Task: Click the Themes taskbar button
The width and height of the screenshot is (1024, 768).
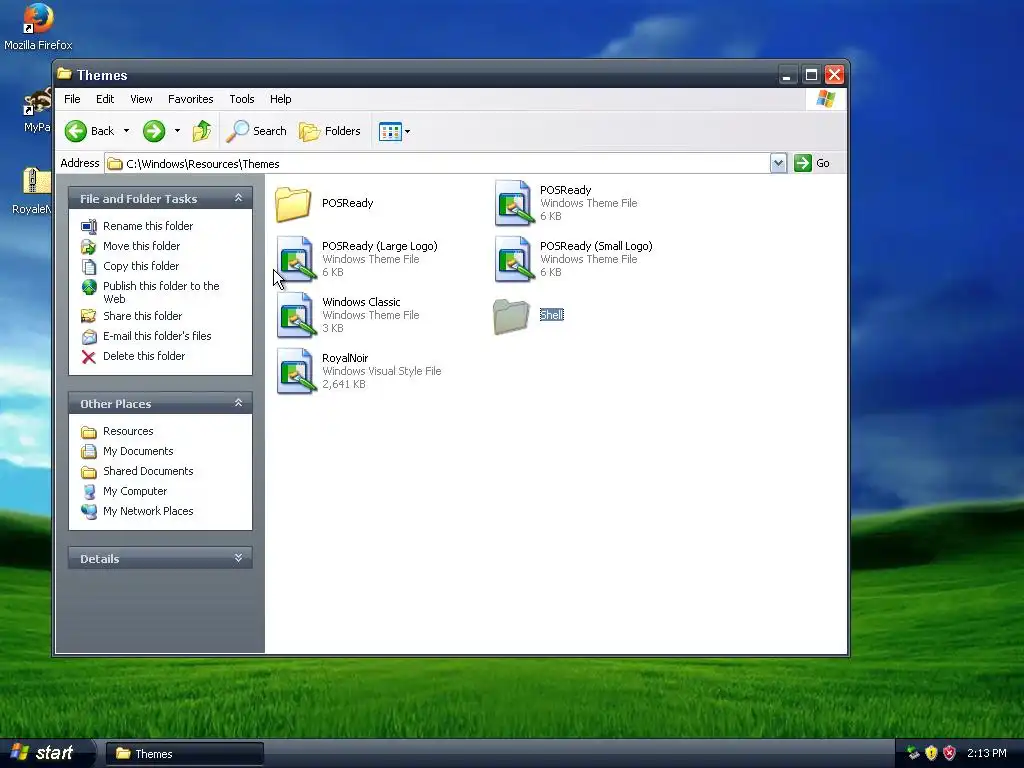Action: click(185, 754)
